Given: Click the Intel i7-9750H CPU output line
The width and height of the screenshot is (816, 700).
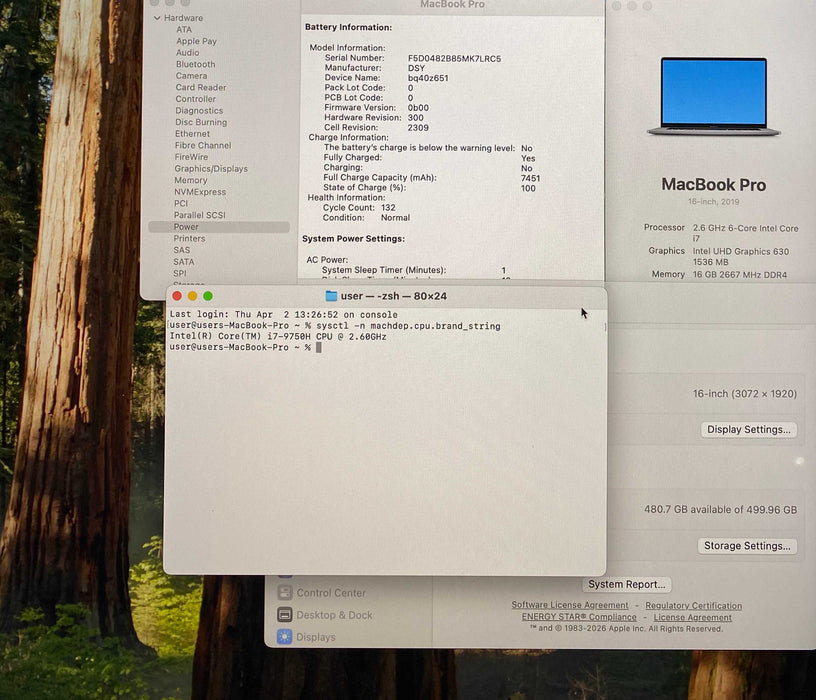Looking at the screenshot, I should (278, 337).
